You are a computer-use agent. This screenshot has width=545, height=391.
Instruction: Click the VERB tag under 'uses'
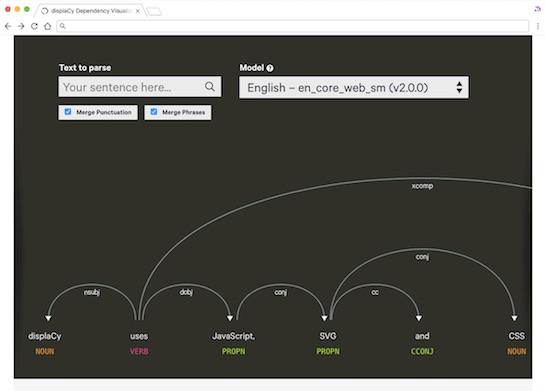click(139, 351)
